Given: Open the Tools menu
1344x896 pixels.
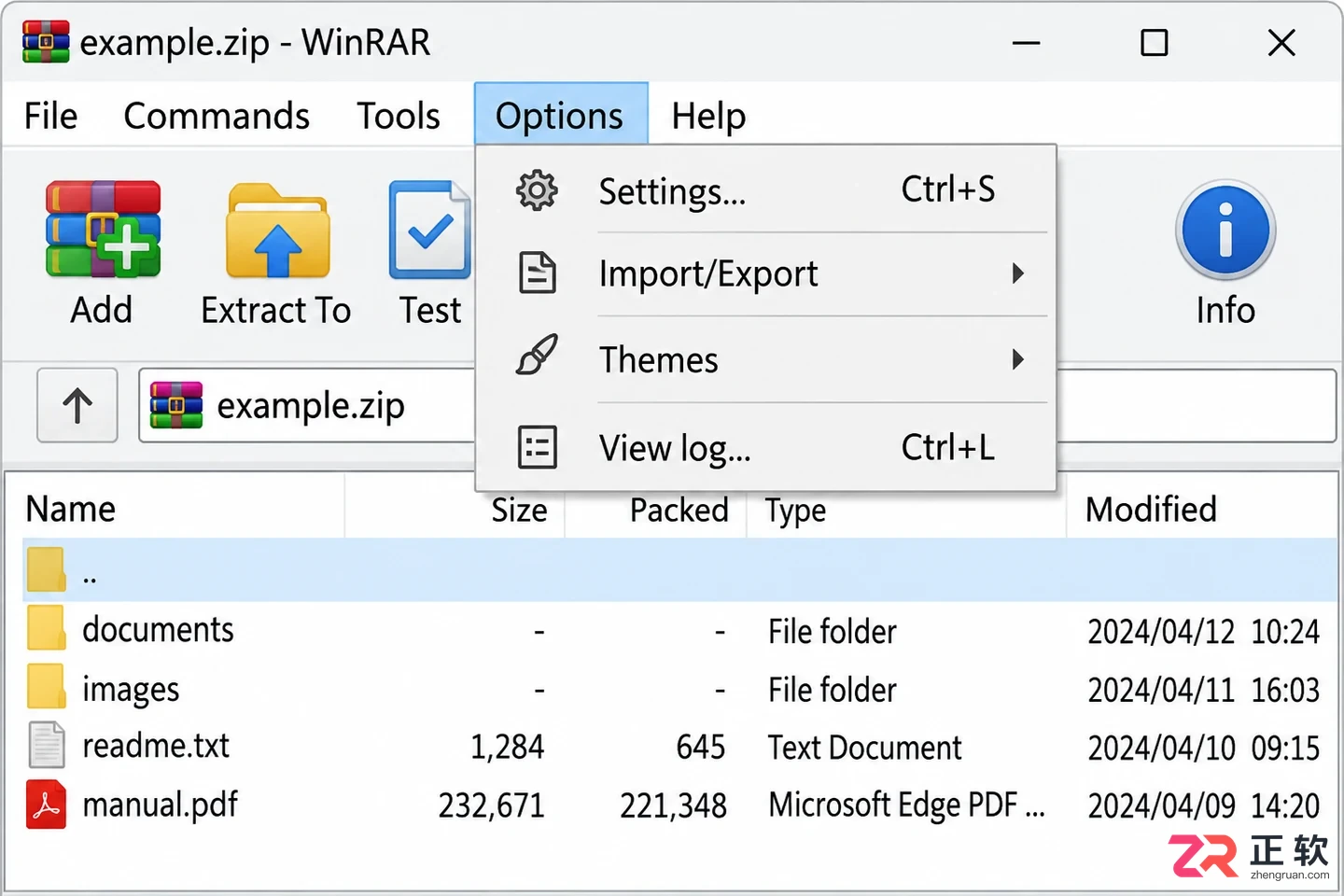Looking at the screenshot, I should point(399,116).
